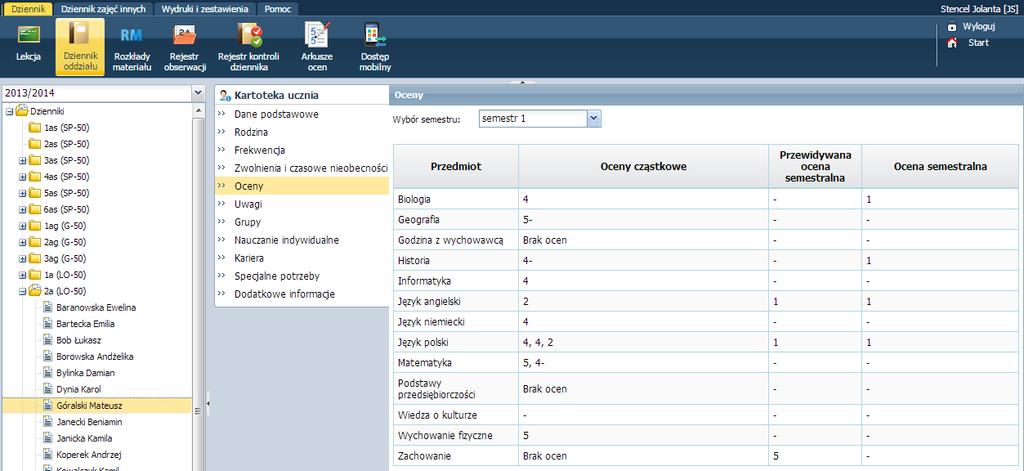The width and height of the screenshot is (1024, 471).
Task: Expand the 3ag (G-50) node
Action: [22, 259]
